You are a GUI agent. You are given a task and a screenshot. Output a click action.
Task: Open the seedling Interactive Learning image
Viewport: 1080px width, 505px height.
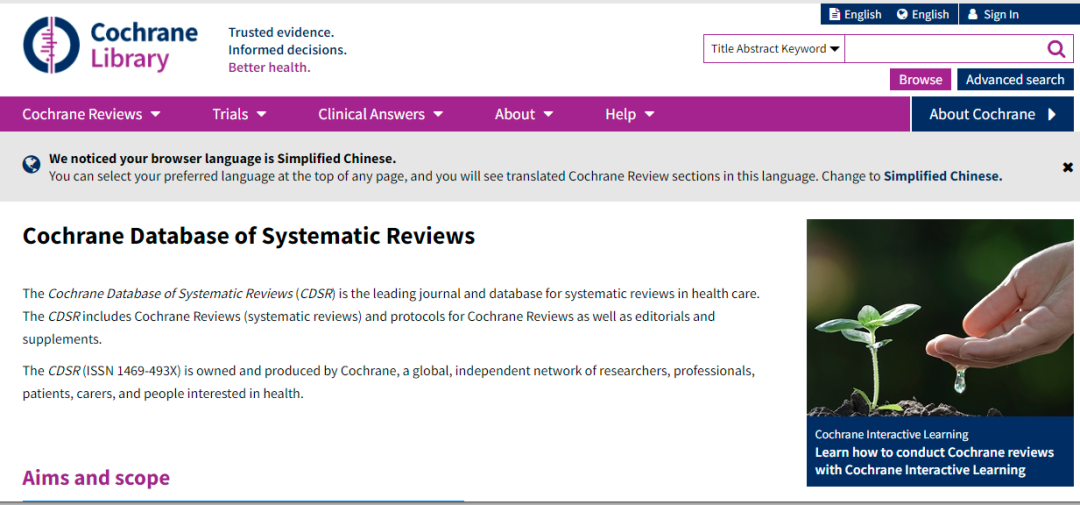(940, 318)
